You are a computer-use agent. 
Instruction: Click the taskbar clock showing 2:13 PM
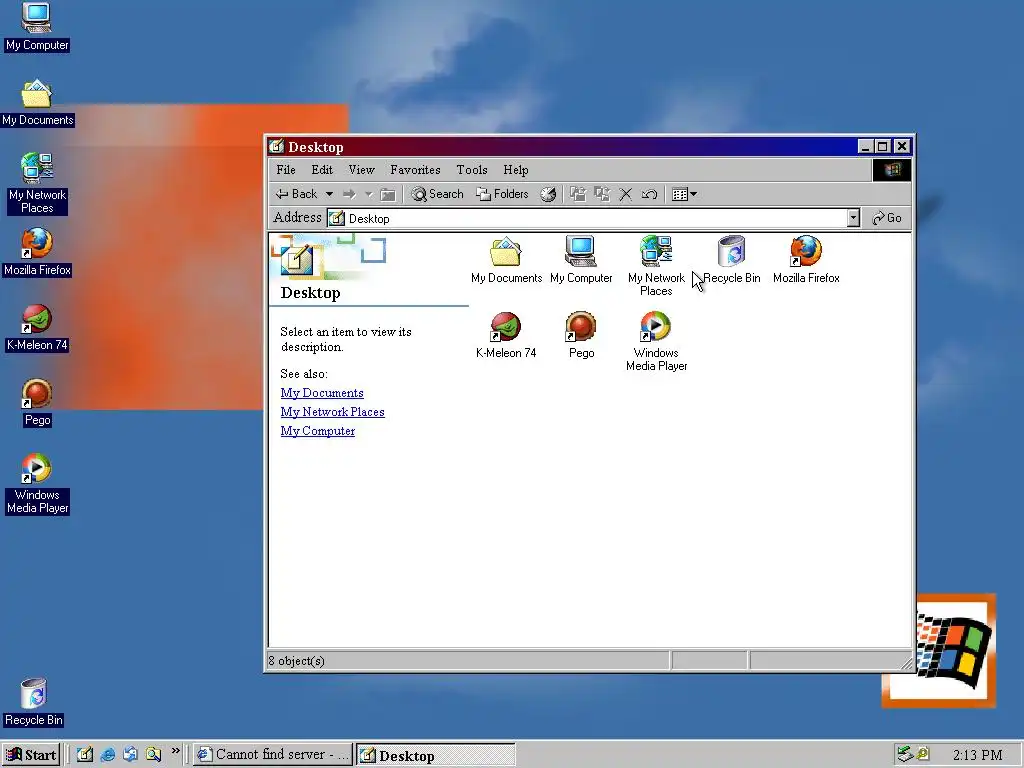[x=977, y=755]
